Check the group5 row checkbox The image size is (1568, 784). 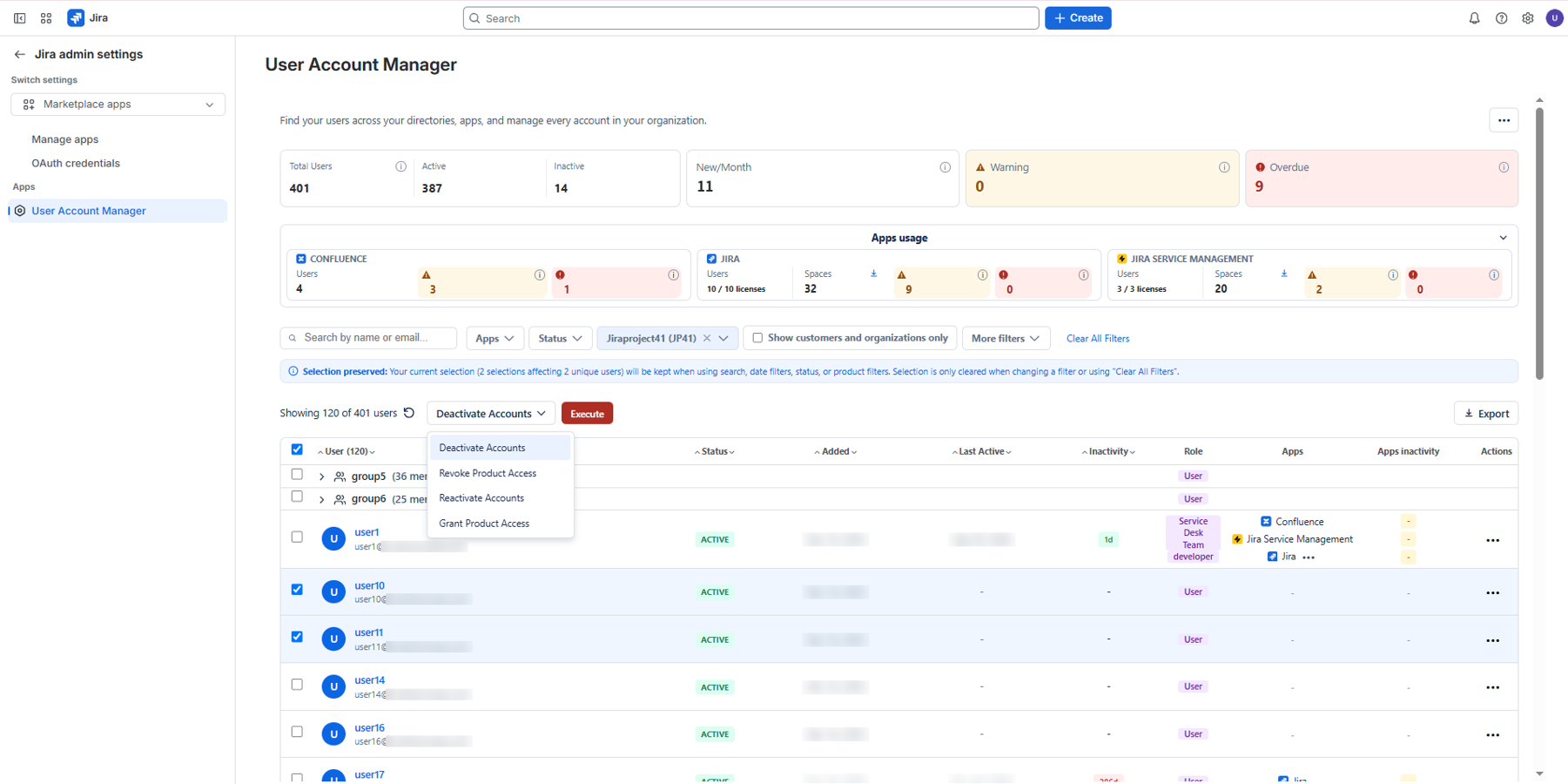297,475
